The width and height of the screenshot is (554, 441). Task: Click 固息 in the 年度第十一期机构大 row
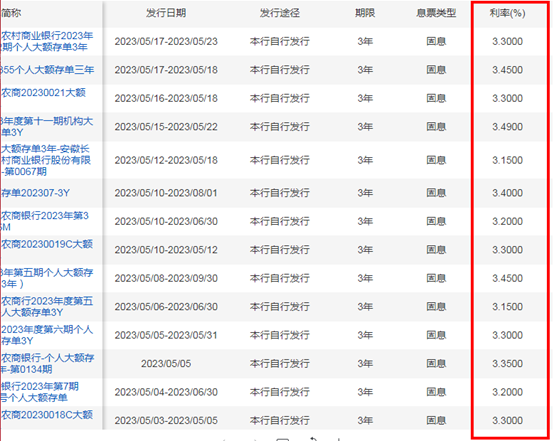click(436, 127)
